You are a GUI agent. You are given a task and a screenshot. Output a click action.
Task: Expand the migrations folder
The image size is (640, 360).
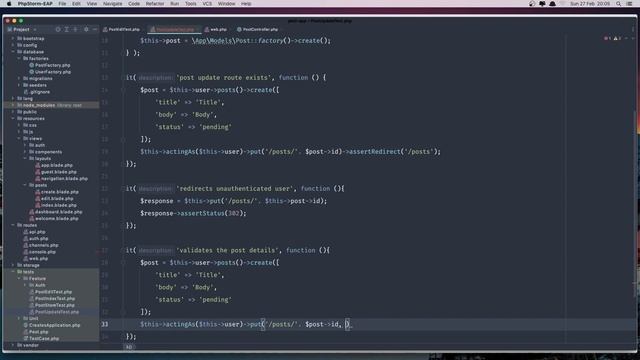coord(19,78)
